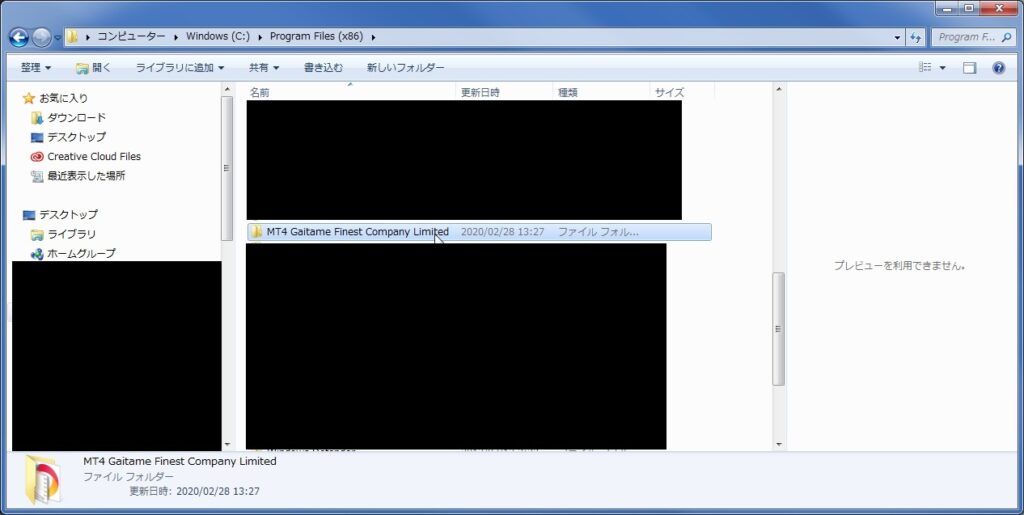Viewport: 1024px width, 515px height.
Task: Minimize the Explorer window
Action: (x=947, y=8)
